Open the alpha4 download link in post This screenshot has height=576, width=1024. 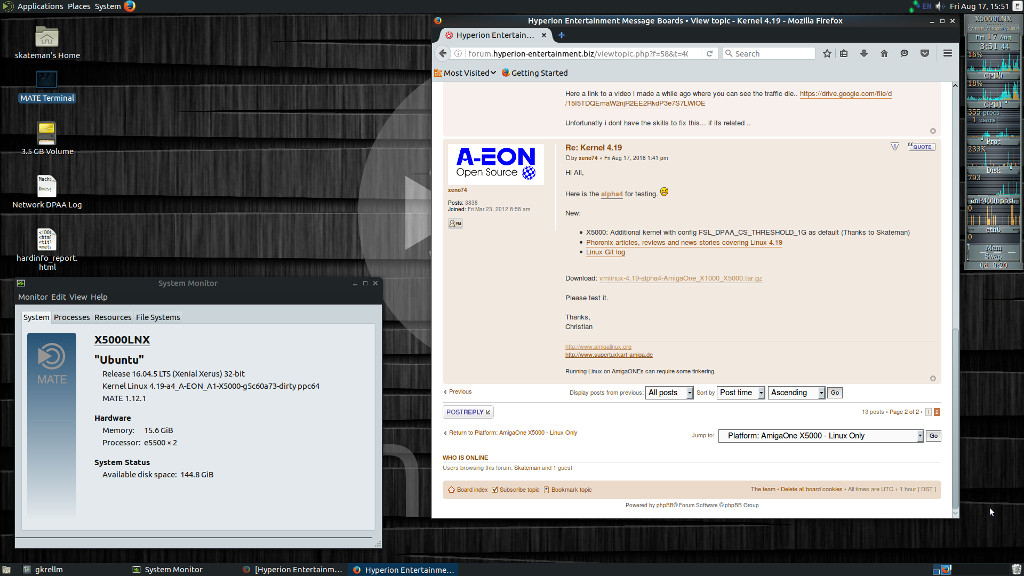pos(611,194)
